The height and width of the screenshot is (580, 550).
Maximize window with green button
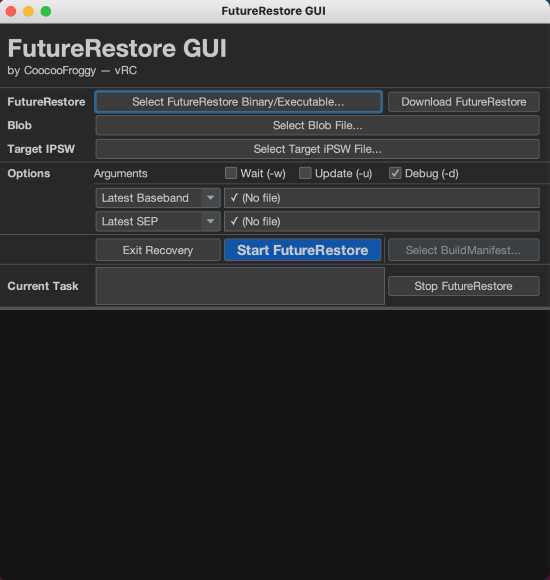(x=46, y=11)
